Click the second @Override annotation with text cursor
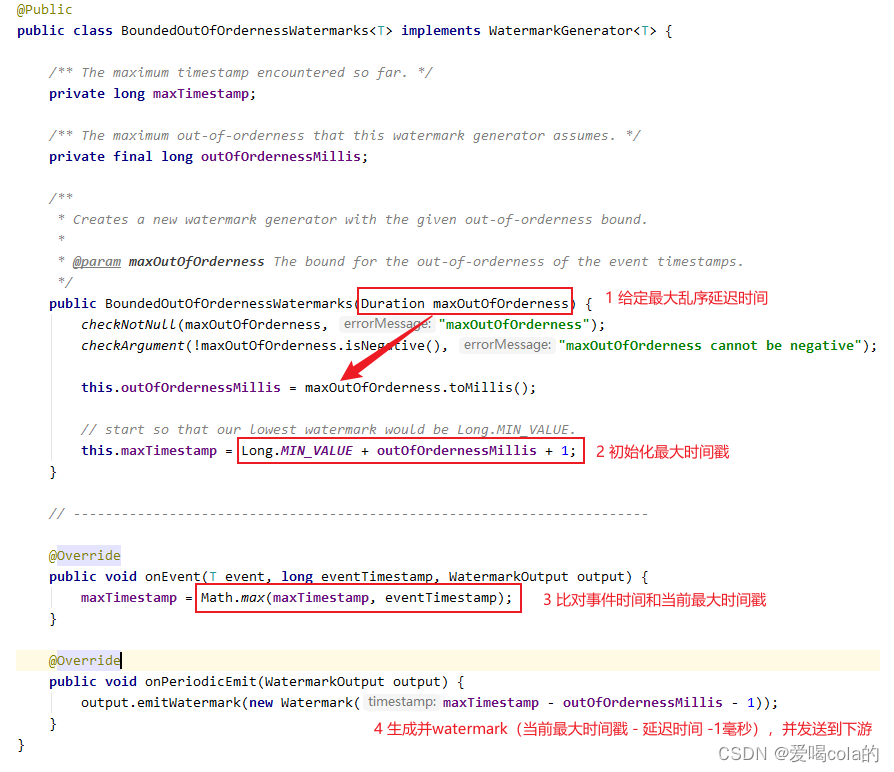894x772 pixels. tap(84, 660)
